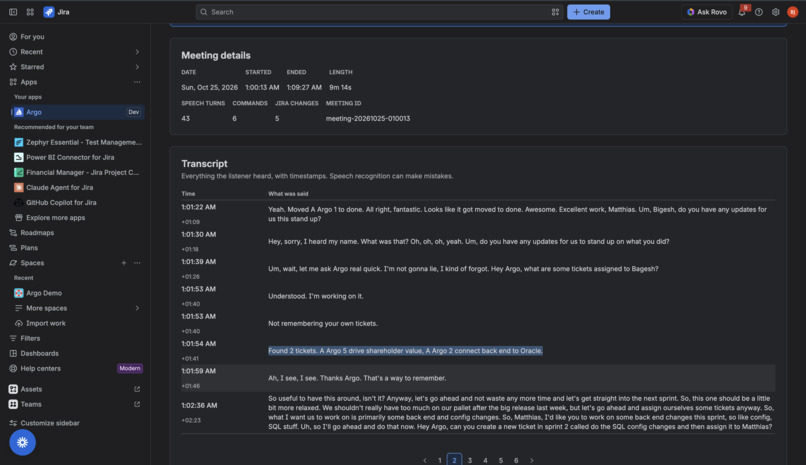806x465 pixels.
Task: Open the Argo Demo space icon
Action: [x=19, y=293]
